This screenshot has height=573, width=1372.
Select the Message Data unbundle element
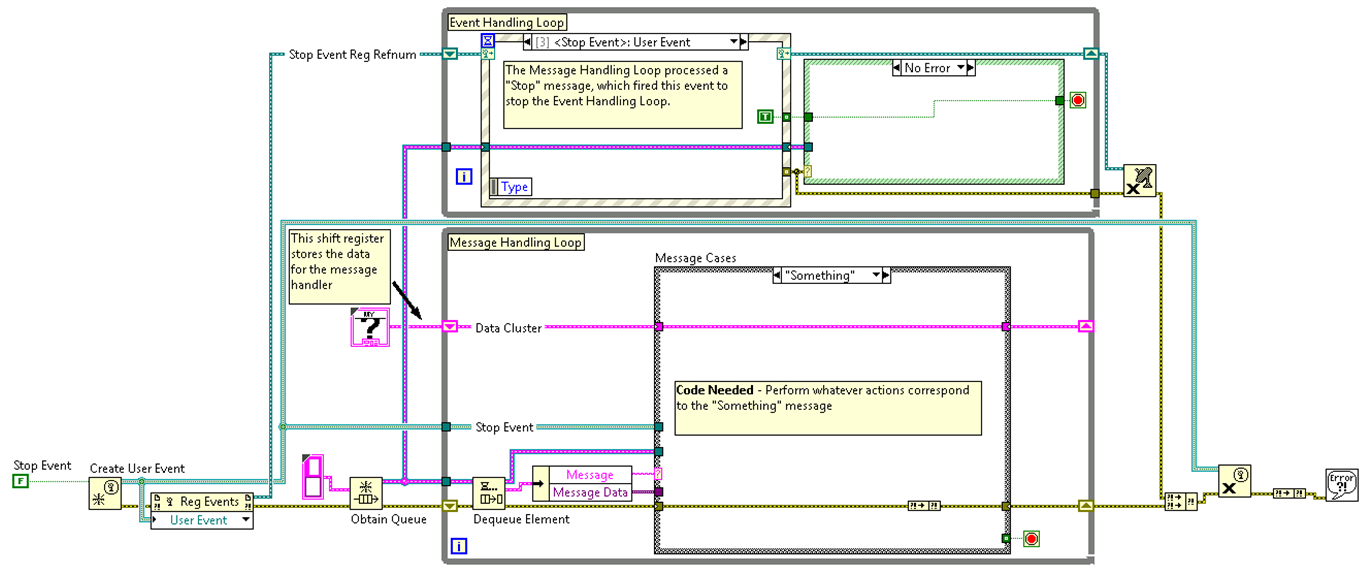click(590, 492)
